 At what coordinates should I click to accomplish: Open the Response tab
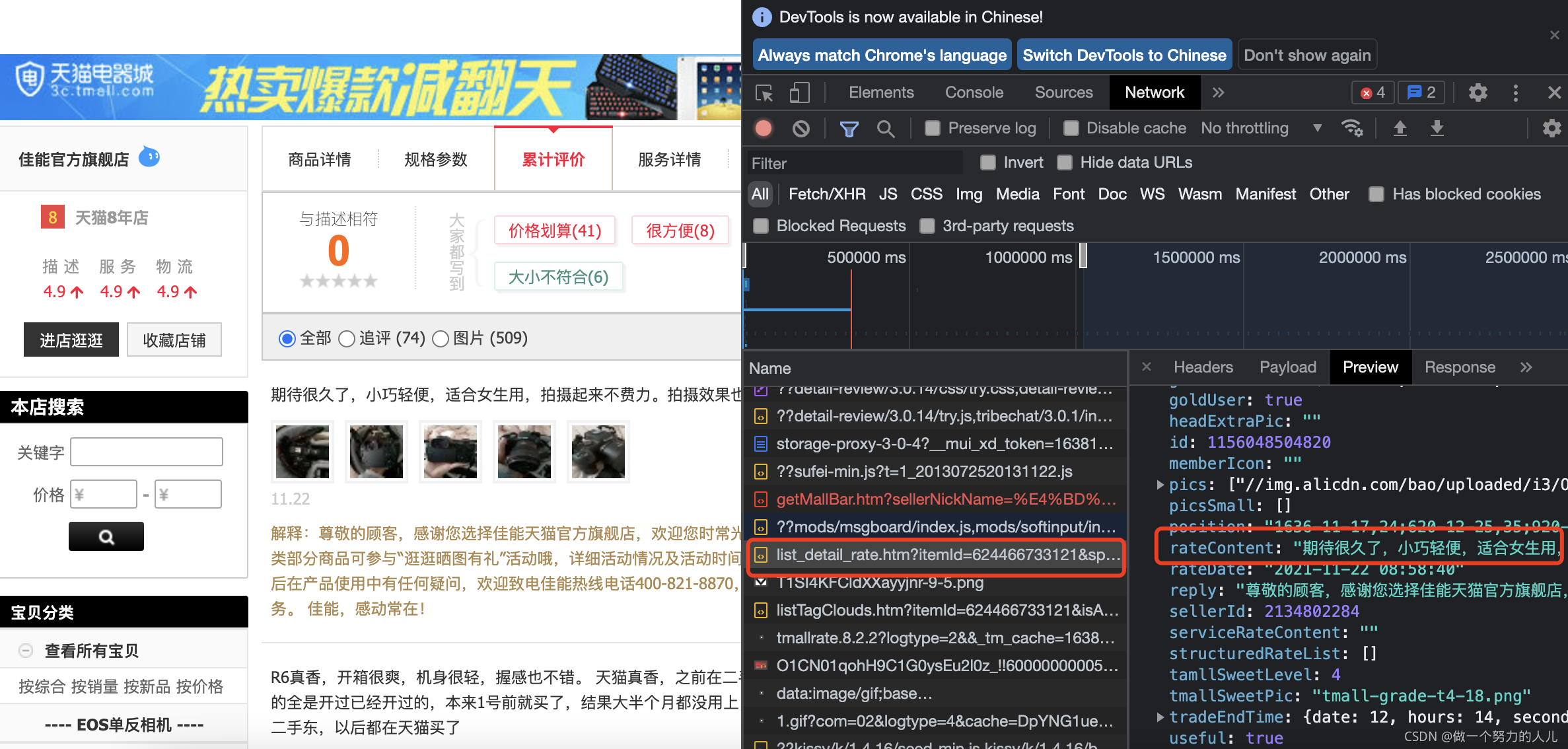(x=1459, y=367)
